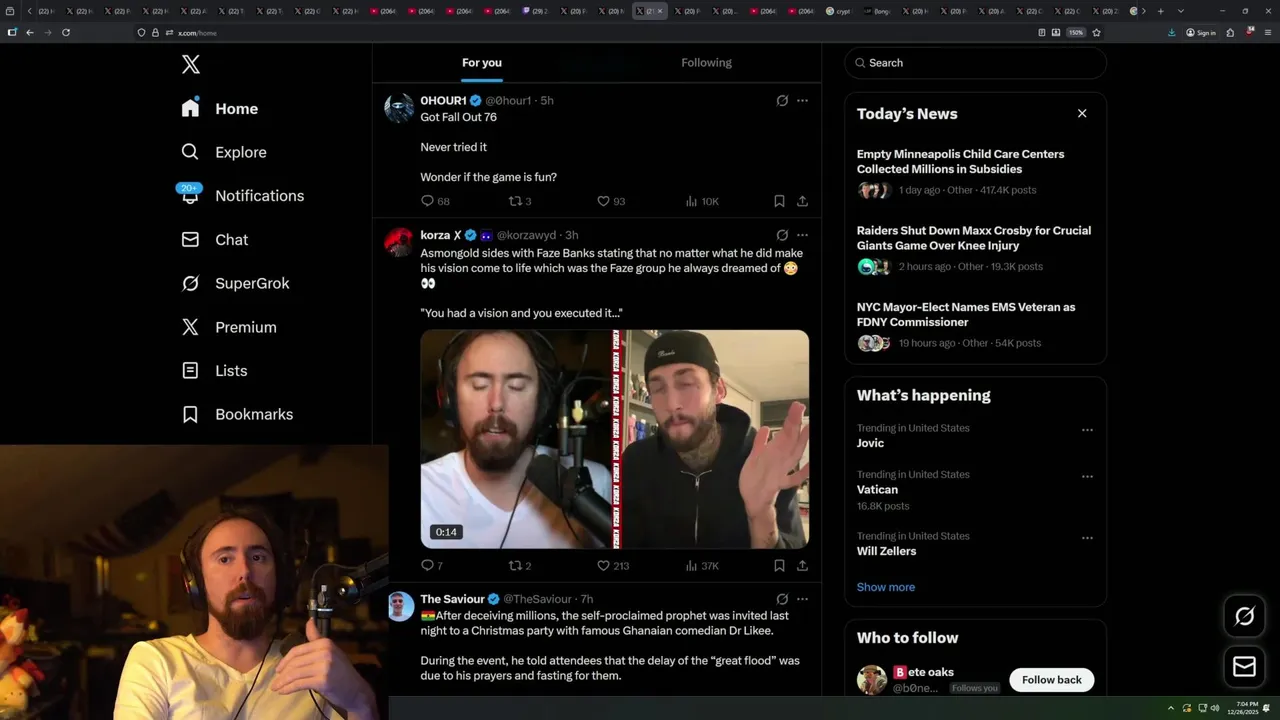This screenshot has height=720, width=1280.
Task: Click Follow back for Bete oaks
Action: (1052, 680)
